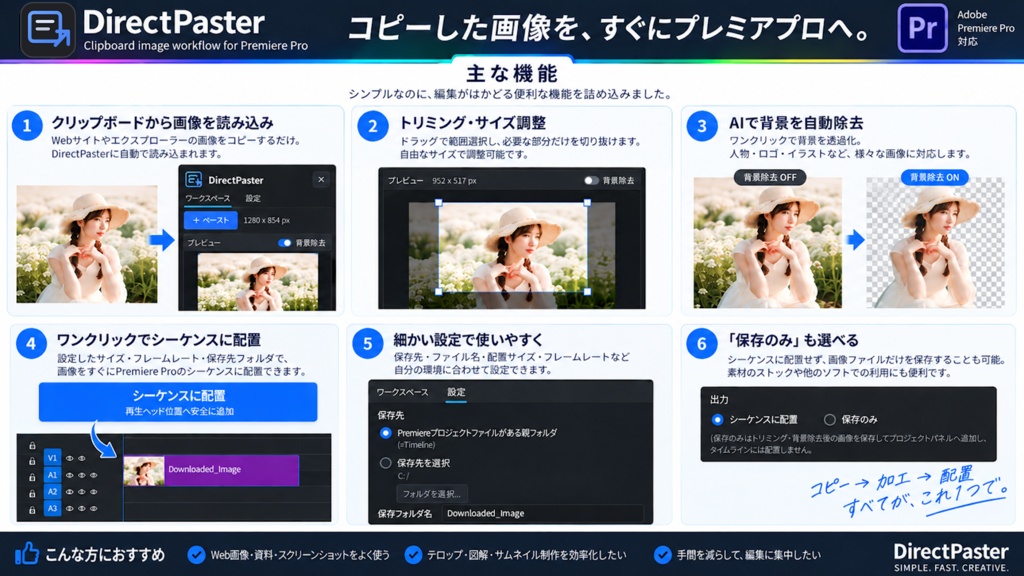Click the blue ペースト button
Screen dimensions: 1024x576
210,220
